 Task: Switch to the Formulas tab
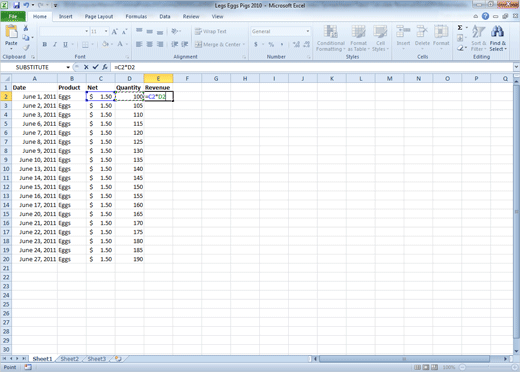[136, 16]
